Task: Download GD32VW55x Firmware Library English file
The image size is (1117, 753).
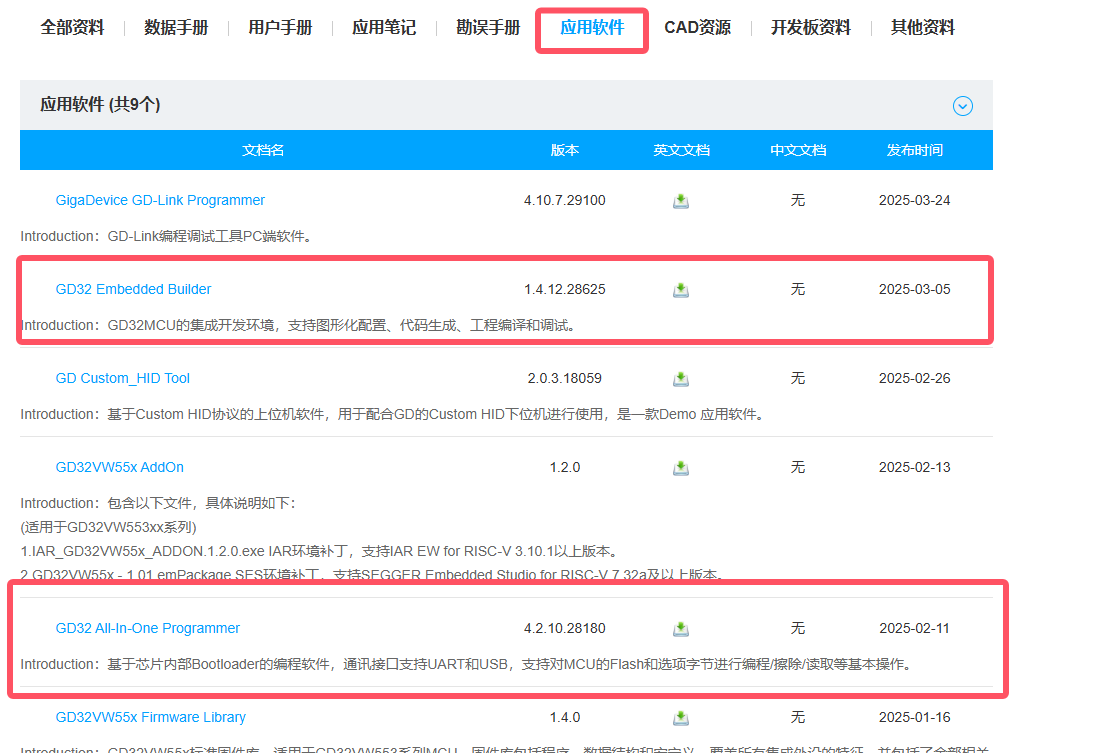Action: tap(681, 718)
